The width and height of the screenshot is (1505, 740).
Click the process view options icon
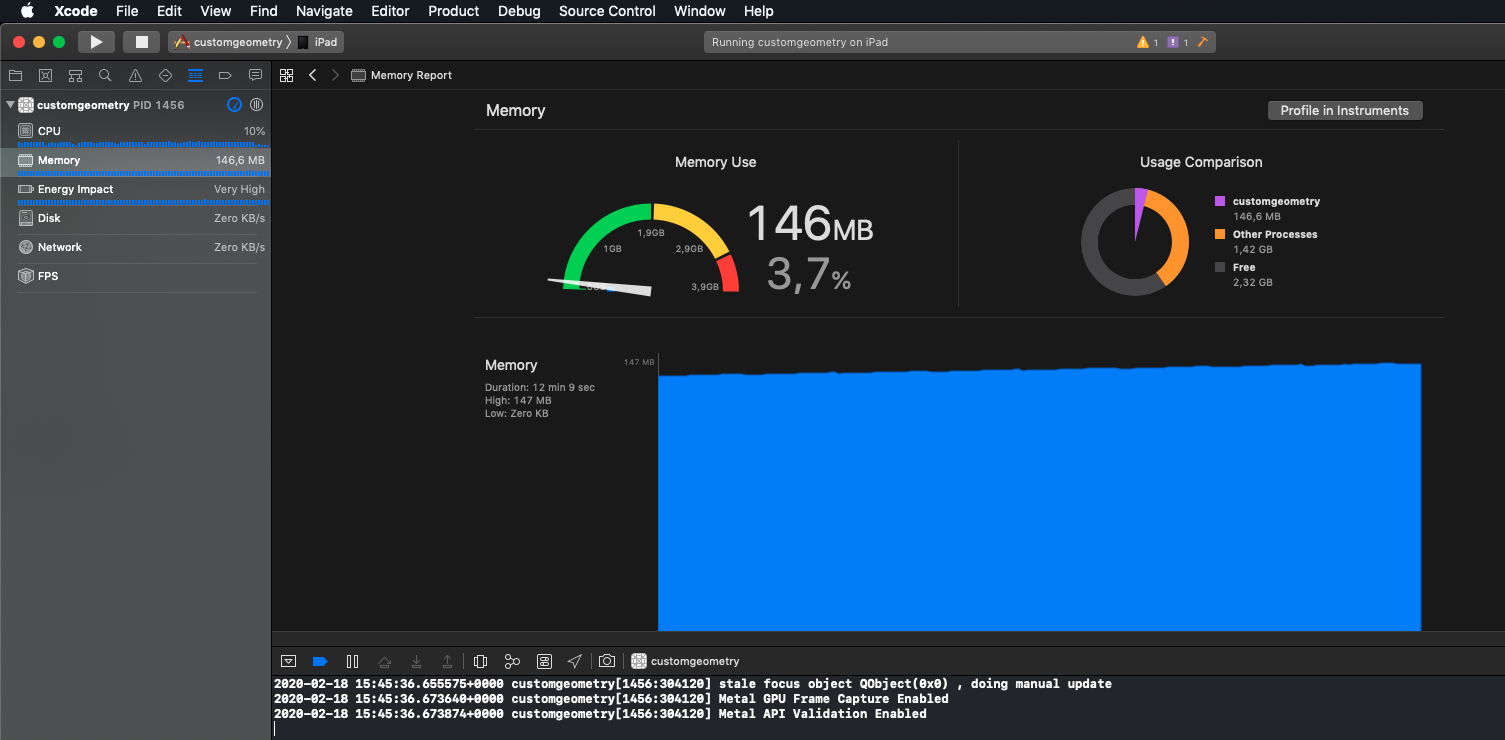click(x=256, y=104)
